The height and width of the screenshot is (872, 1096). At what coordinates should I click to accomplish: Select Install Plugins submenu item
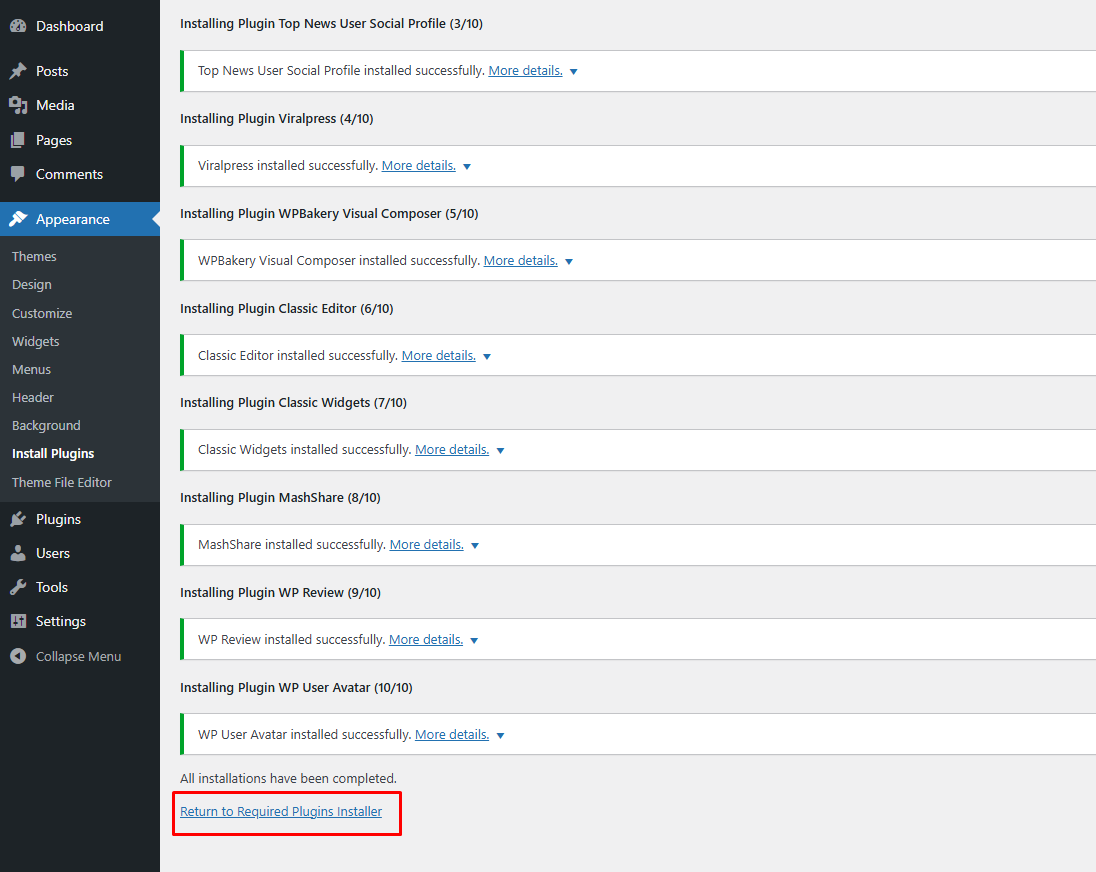coord(53,453)
